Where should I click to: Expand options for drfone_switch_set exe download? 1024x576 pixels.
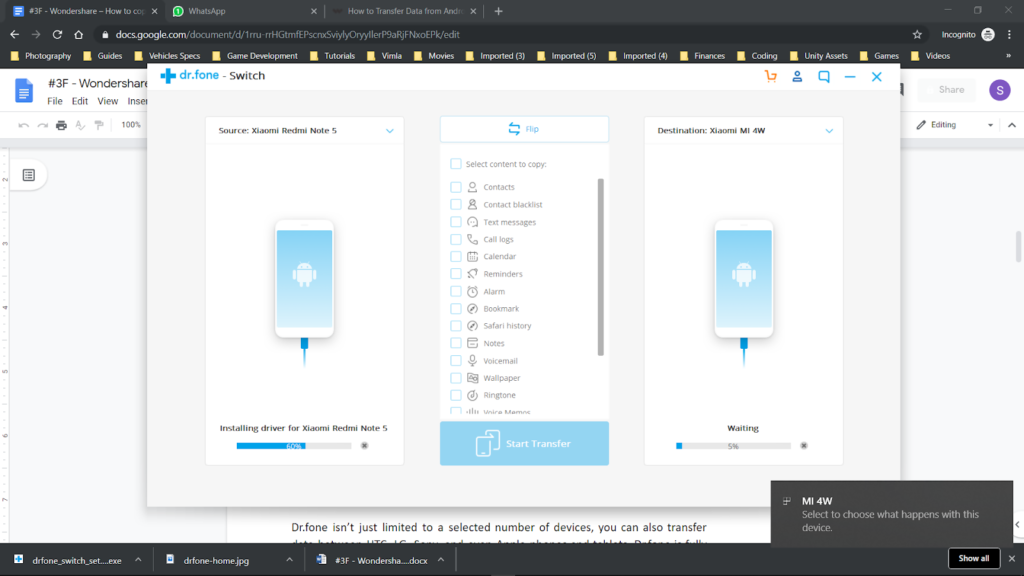138,560
